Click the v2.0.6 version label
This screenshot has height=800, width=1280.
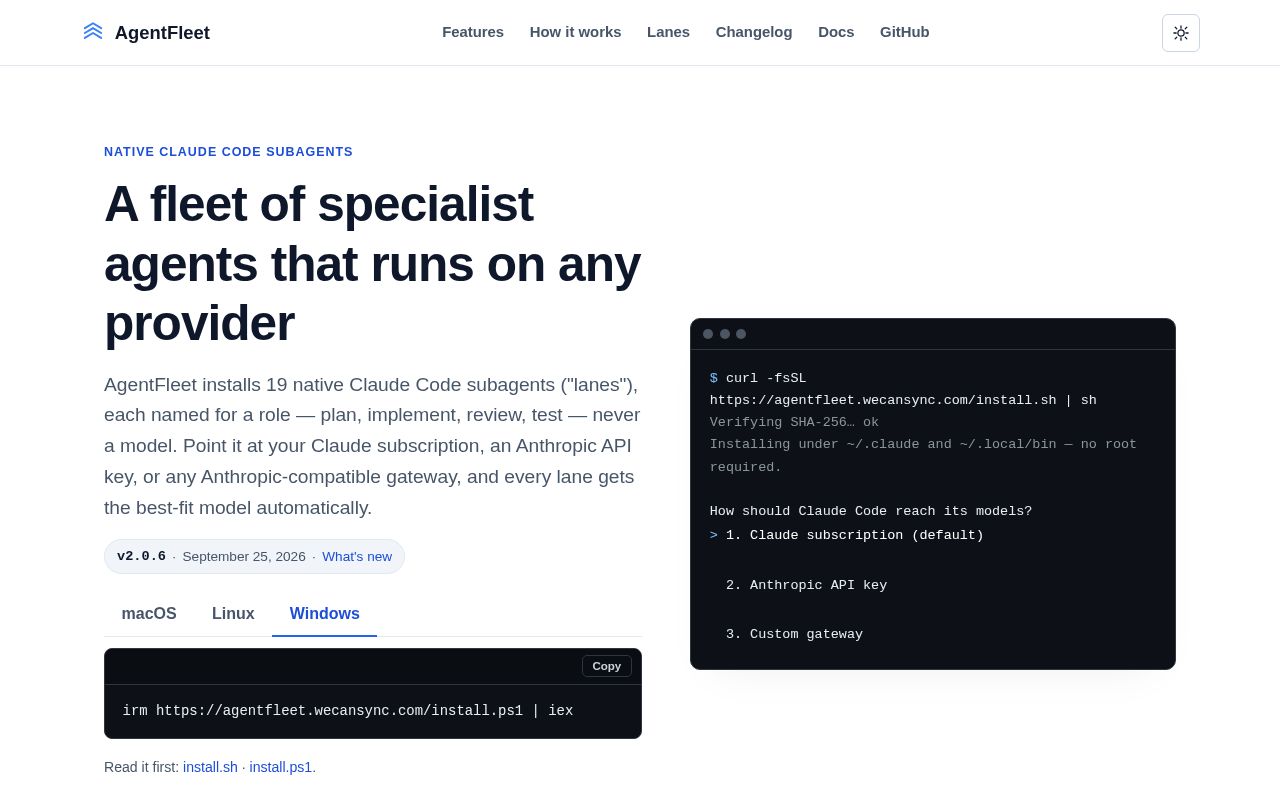[141, 557]
